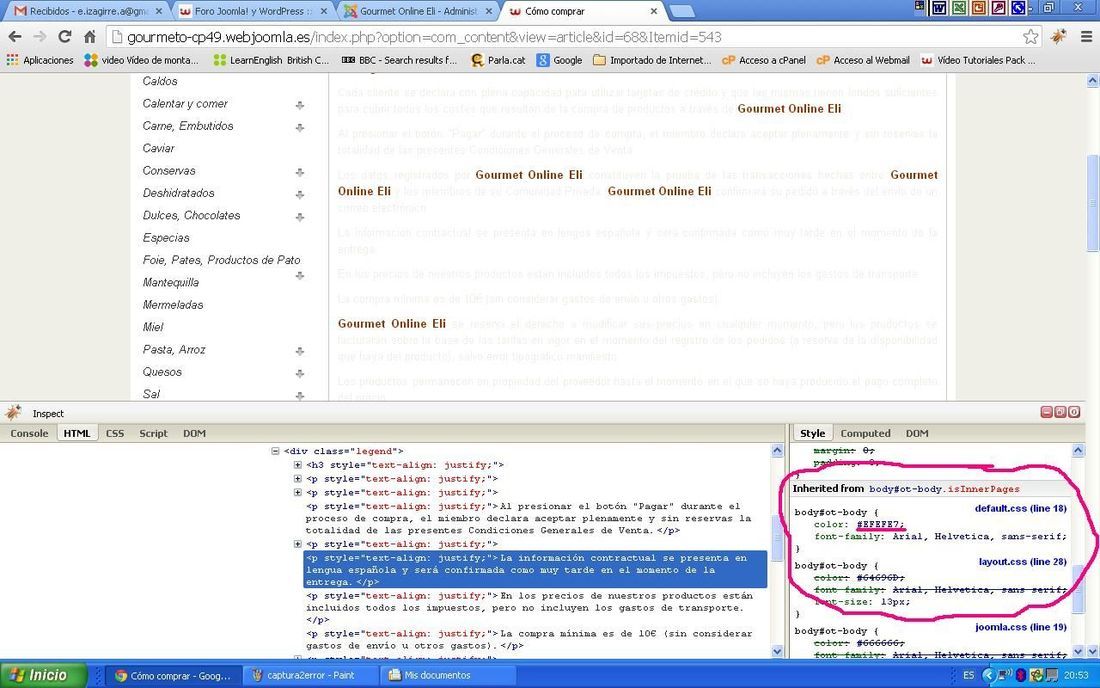
Task: Reload the current page
Action: pos(65,36)
